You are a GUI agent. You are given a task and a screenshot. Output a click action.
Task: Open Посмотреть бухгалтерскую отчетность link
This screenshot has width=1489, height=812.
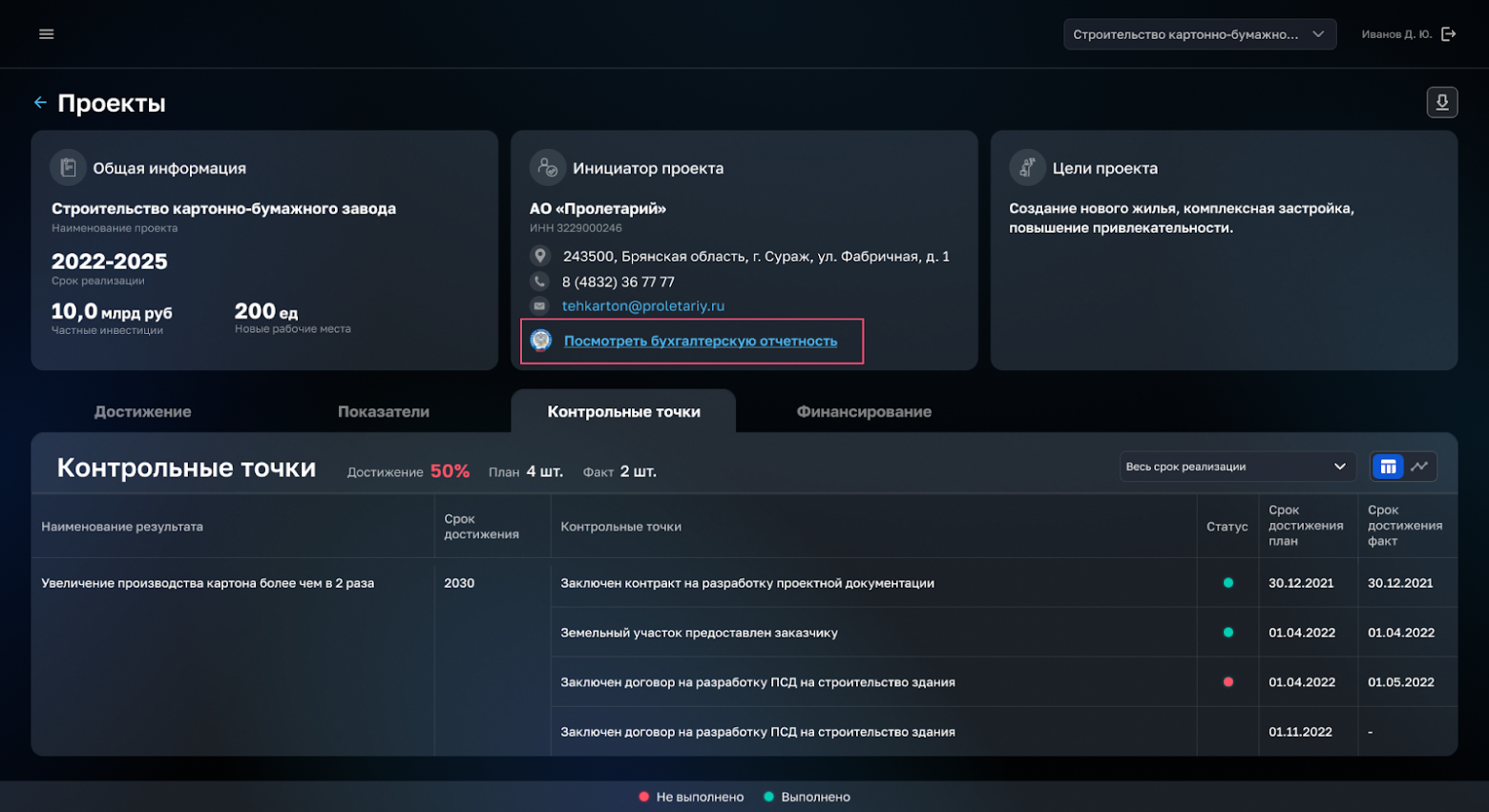(x=700, y=341)
